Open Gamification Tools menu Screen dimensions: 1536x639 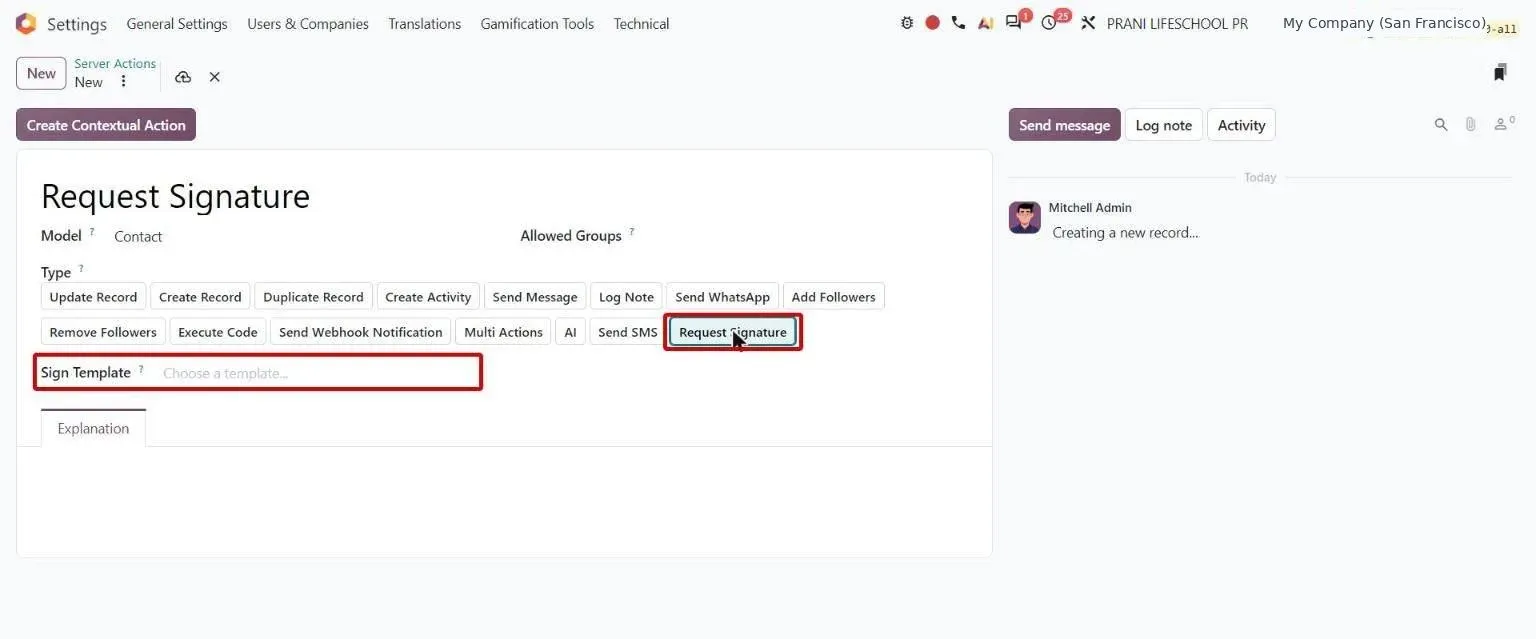point(537,23)
